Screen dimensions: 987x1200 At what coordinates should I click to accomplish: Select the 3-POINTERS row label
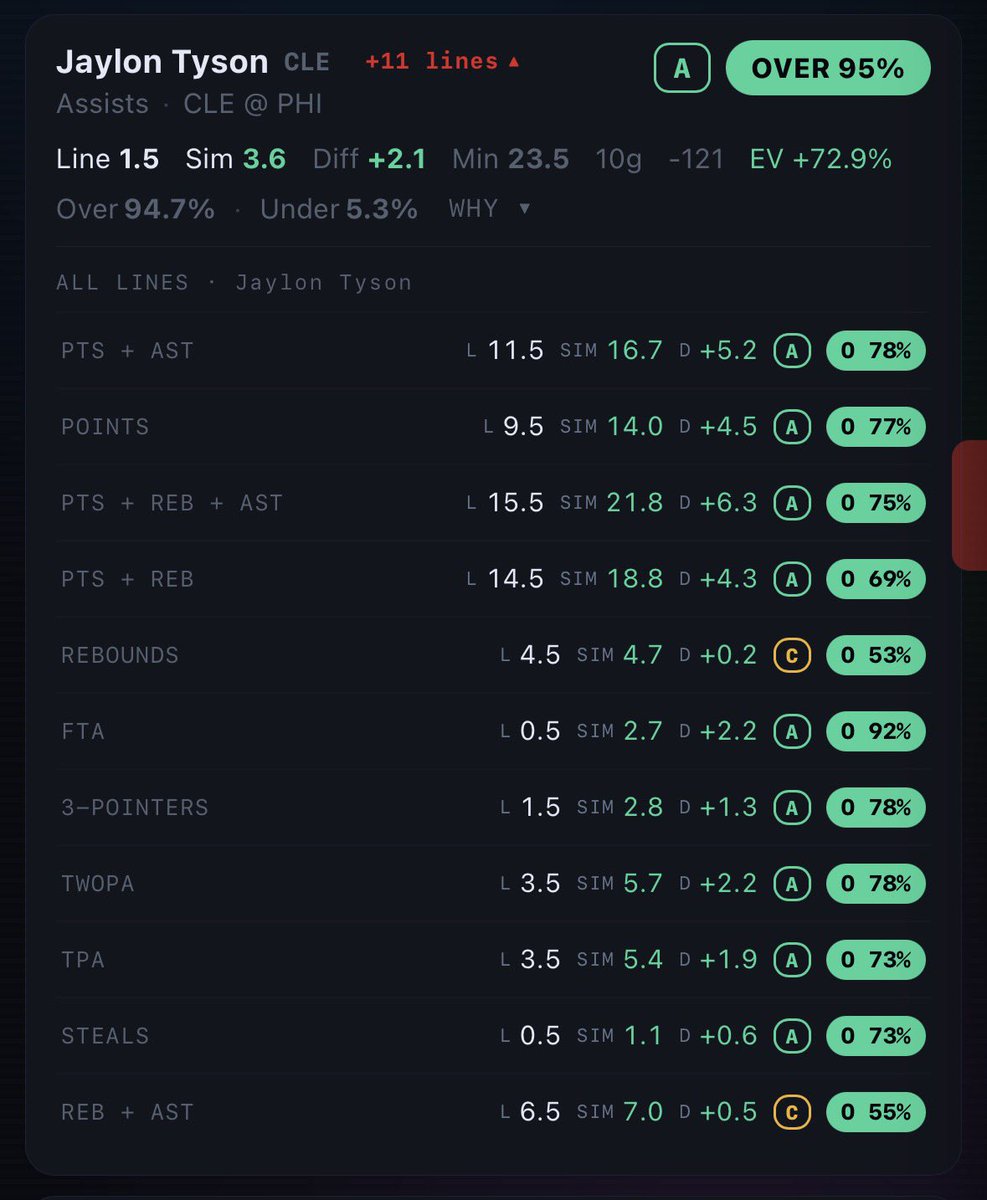coord(135,808)
